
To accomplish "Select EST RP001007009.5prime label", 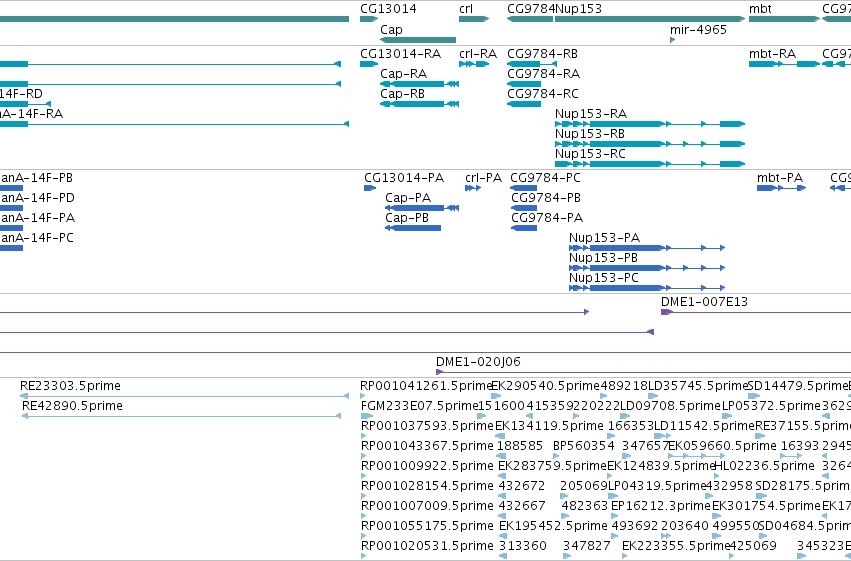I will (427, 506).
